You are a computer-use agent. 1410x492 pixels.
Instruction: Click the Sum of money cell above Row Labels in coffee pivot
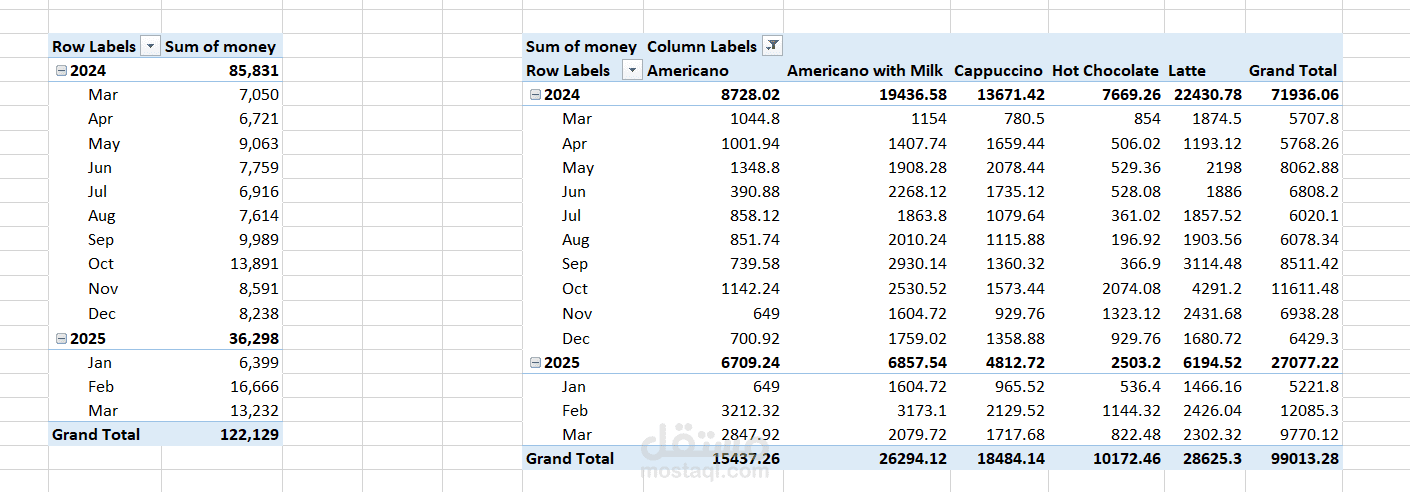(581, 46)
